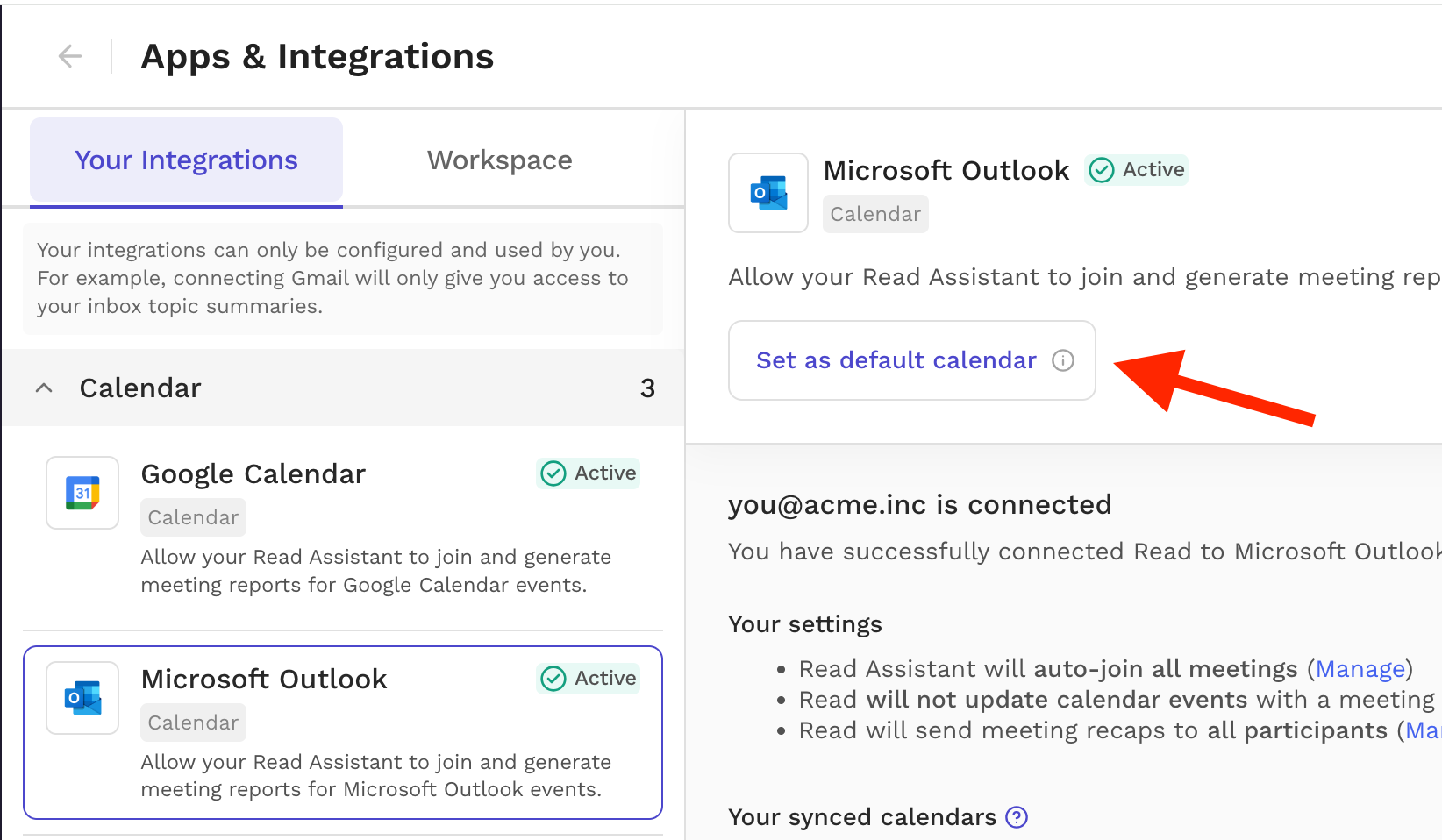Click the Your settings heading
Viewport: 1442px width, 840px height.
pyautogui.click(x=805, y=624)
